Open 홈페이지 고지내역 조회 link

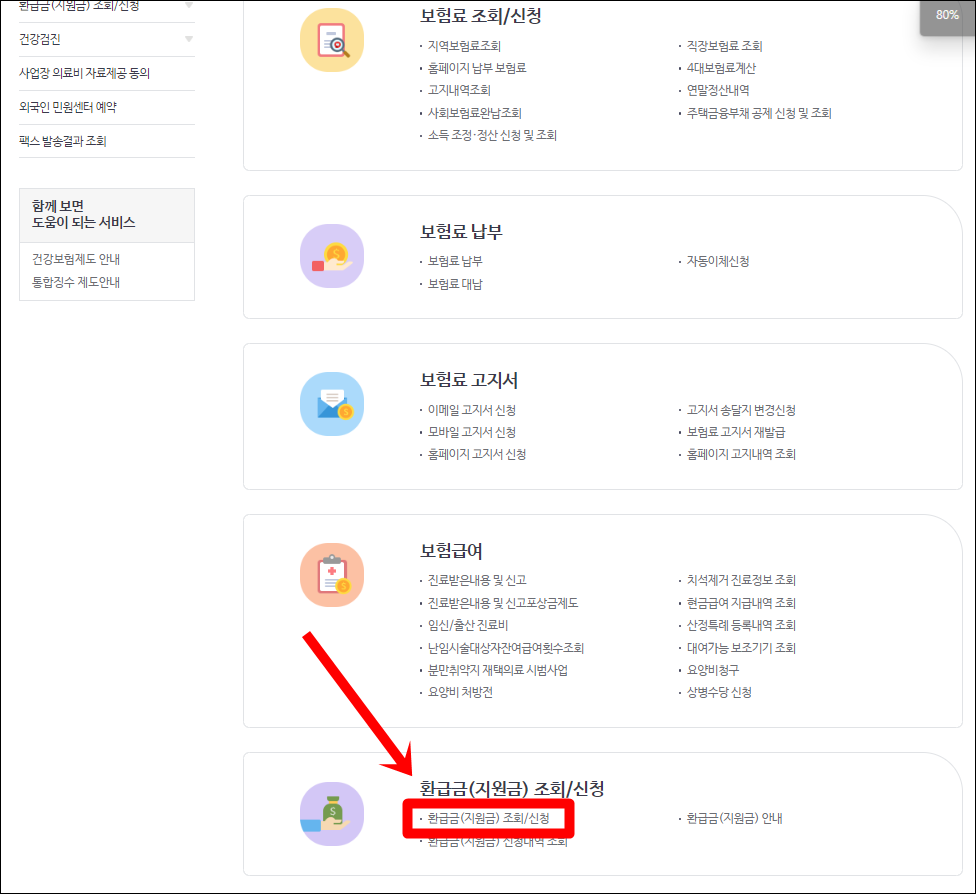pyautogui.click(x=741, y=454)
